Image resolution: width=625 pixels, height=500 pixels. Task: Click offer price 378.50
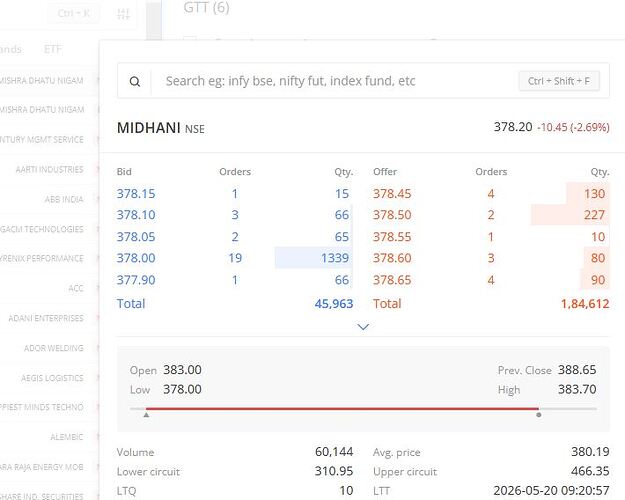(392, 215)
